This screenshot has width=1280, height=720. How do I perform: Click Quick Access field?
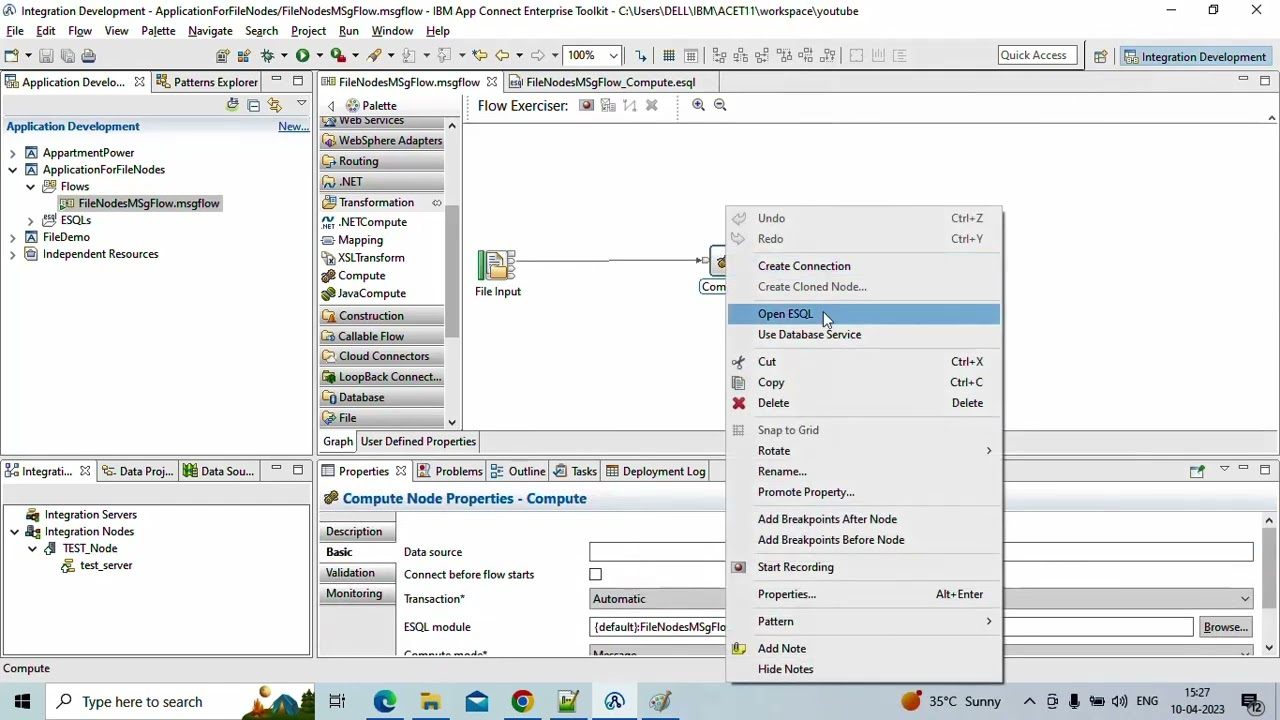point(1037,55)
